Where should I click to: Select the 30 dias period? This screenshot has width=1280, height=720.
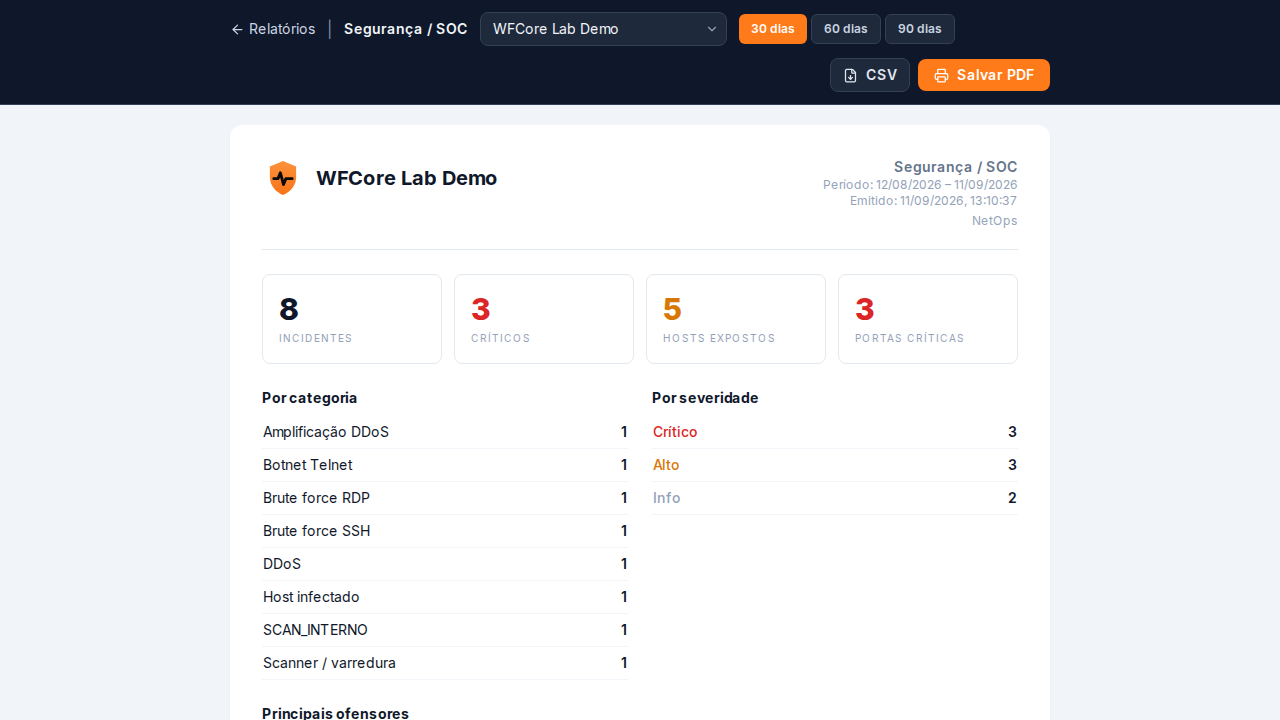pyautogui.click(x=773, y=29)
